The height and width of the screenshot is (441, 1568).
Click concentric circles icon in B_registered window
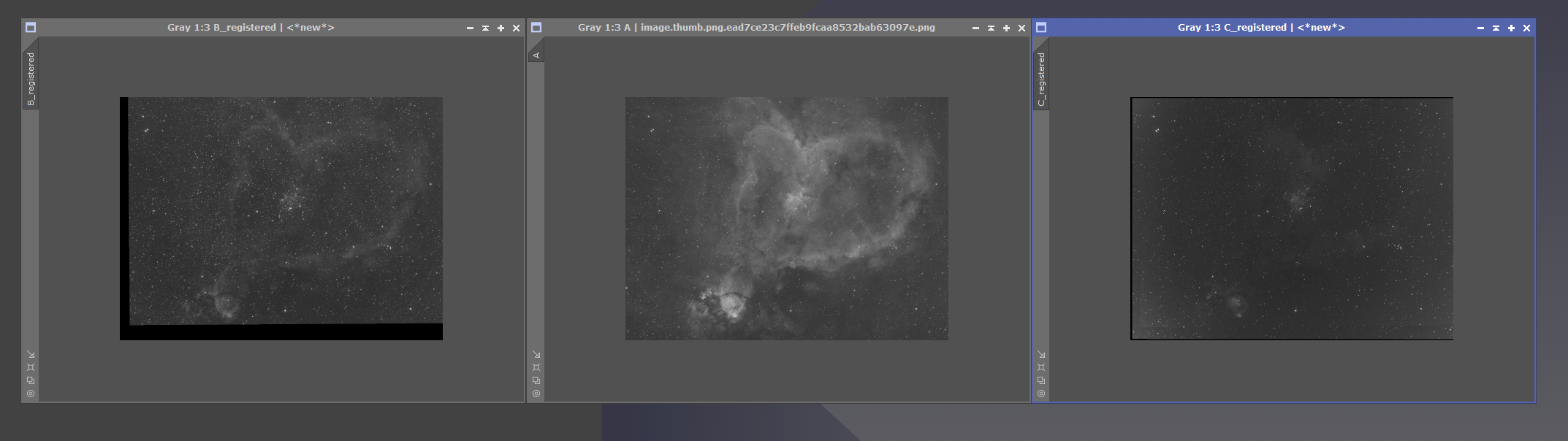[31, 394]
